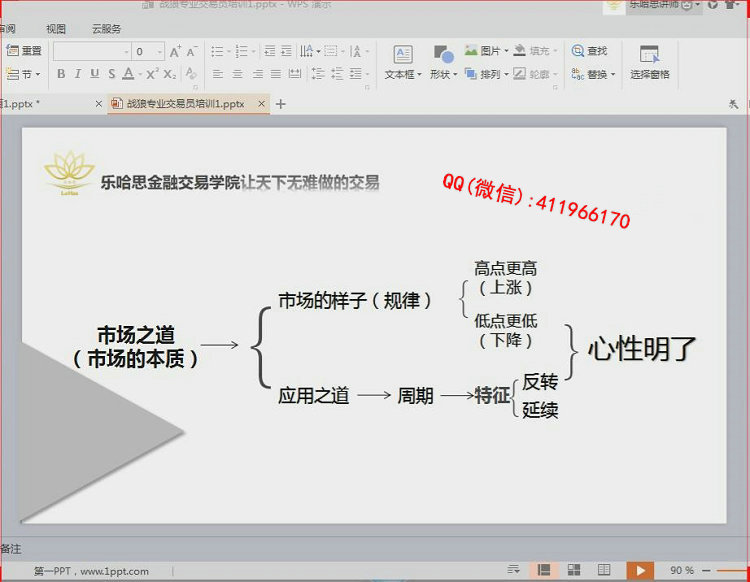750x582 pixels.
Task: Click the zoom slider minus control
Action: 706,571
